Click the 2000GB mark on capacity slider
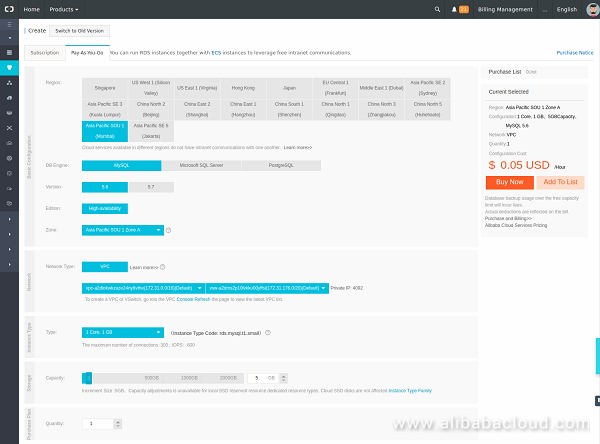Screen dimensions: 600x444 coord(228,378)
